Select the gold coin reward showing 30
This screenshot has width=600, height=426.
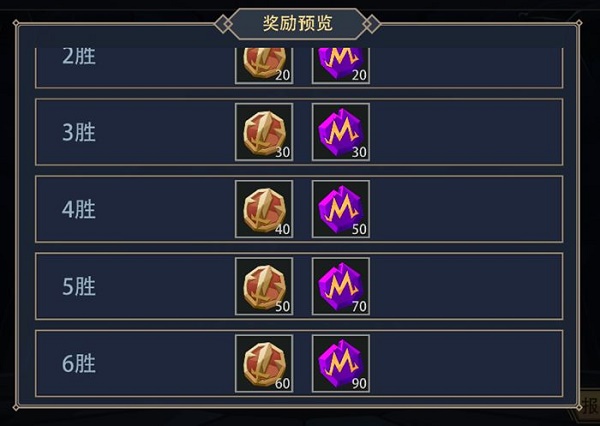point(264,132)
